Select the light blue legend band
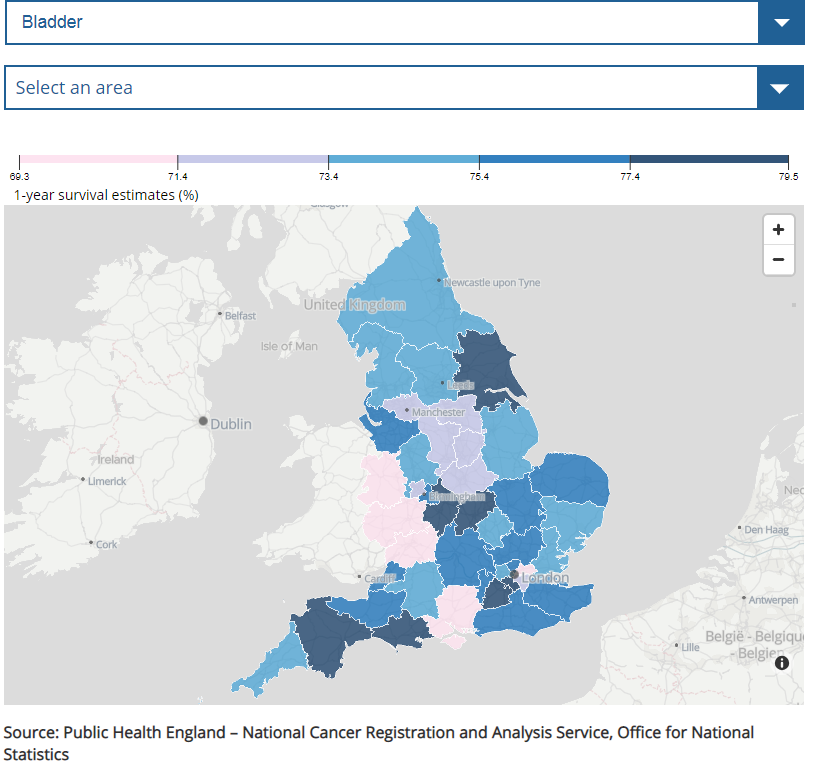Image resolution: width=813 pixels, height=777 pixels. [403, 160]
